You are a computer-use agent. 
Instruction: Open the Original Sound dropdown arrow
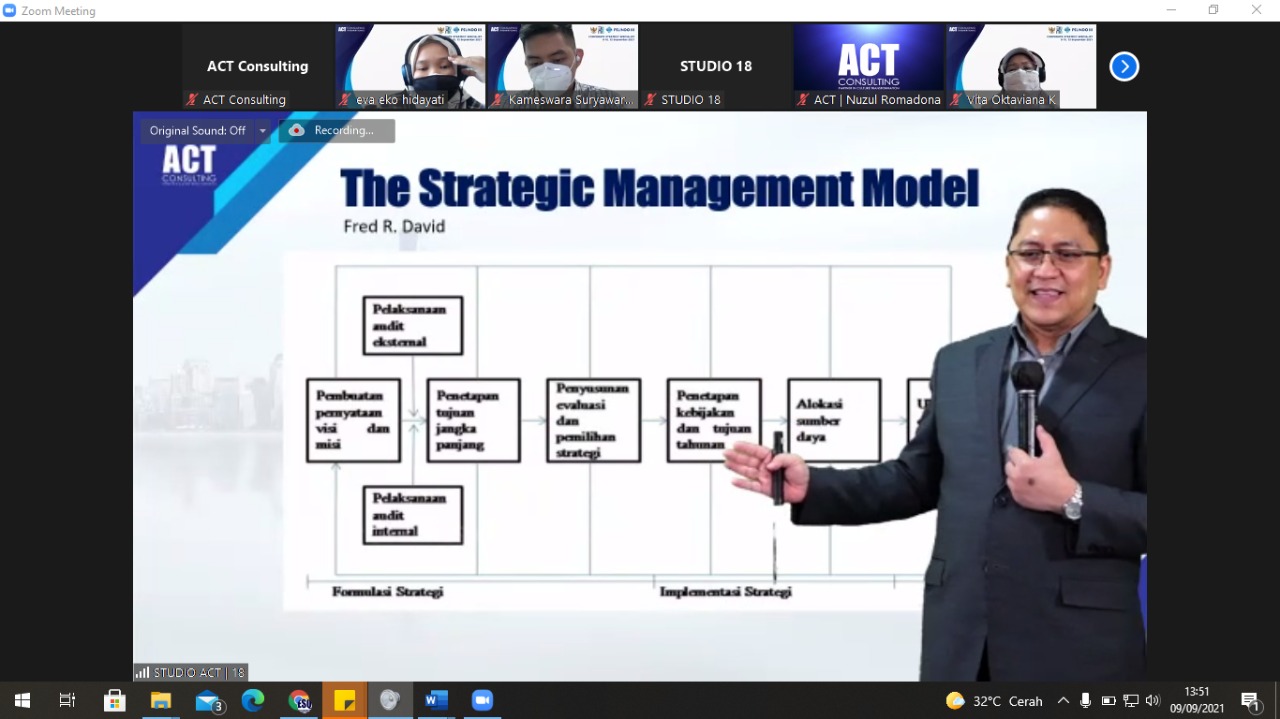263,131
